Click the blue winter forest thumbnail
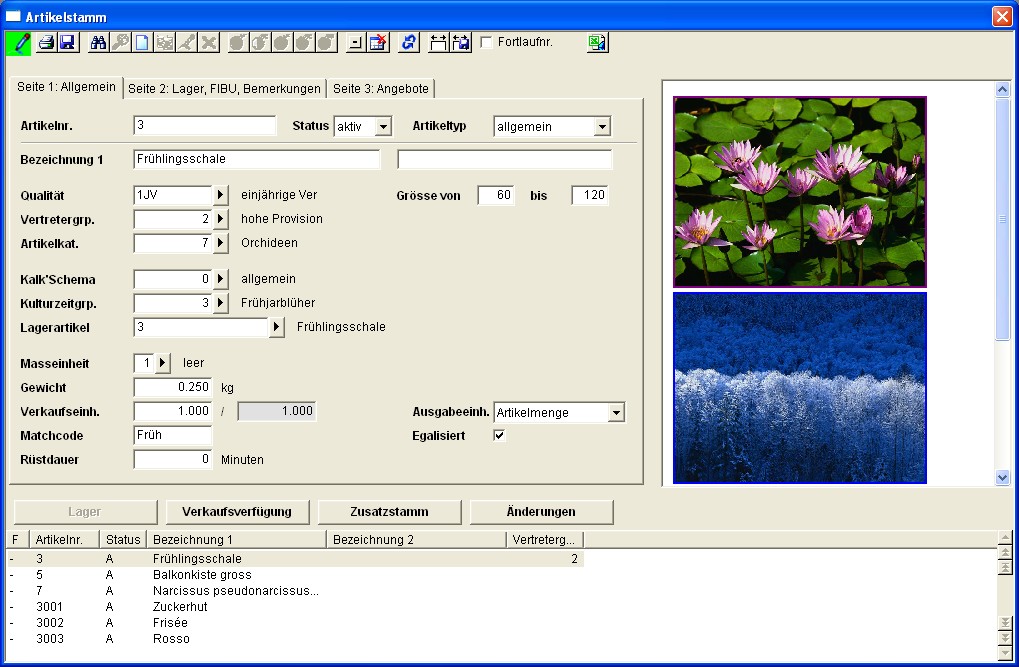Screen dimensions: 1019x667 pyautogui.click(x=800, y=388)
